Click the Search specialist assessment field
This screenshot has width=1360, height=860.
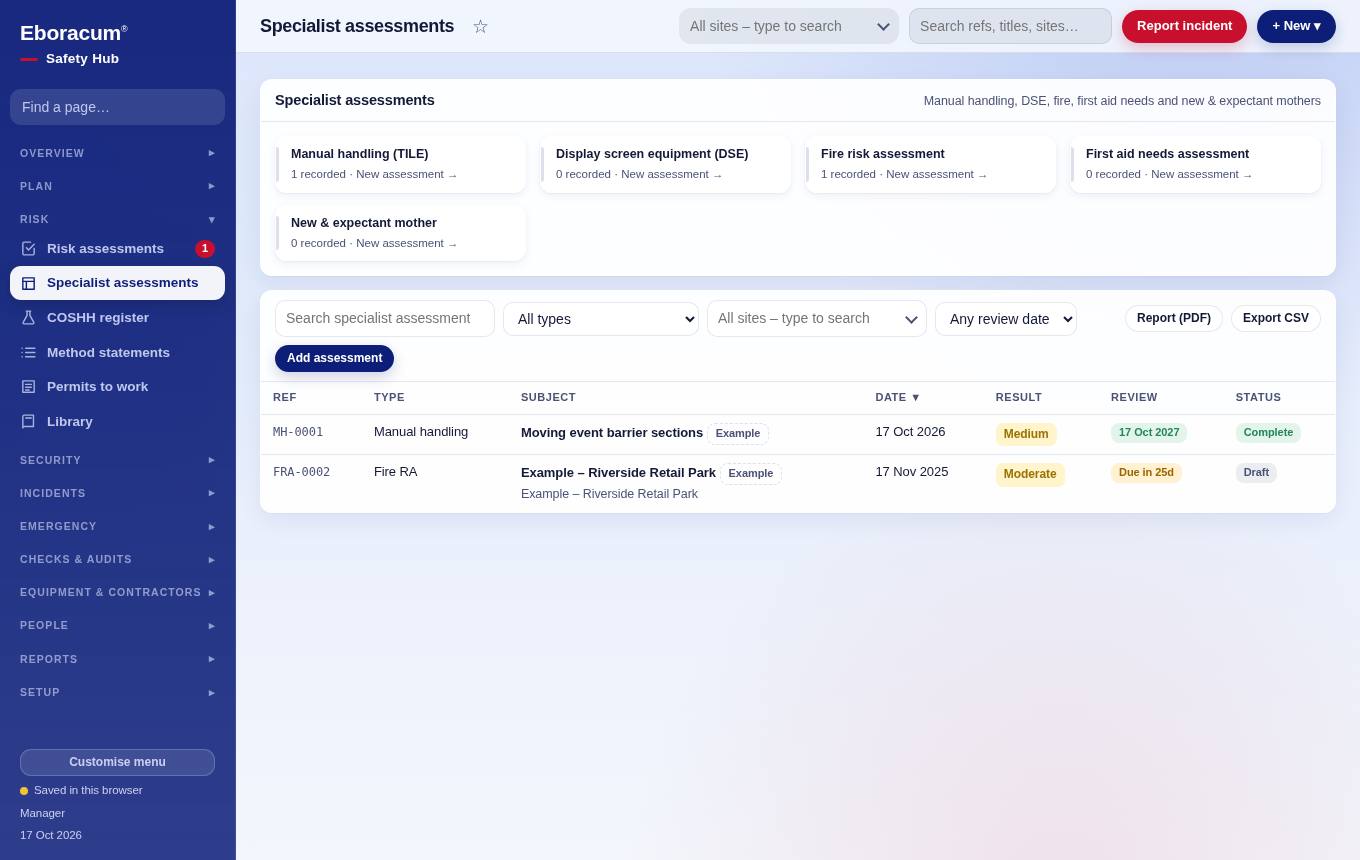point(385,318)
